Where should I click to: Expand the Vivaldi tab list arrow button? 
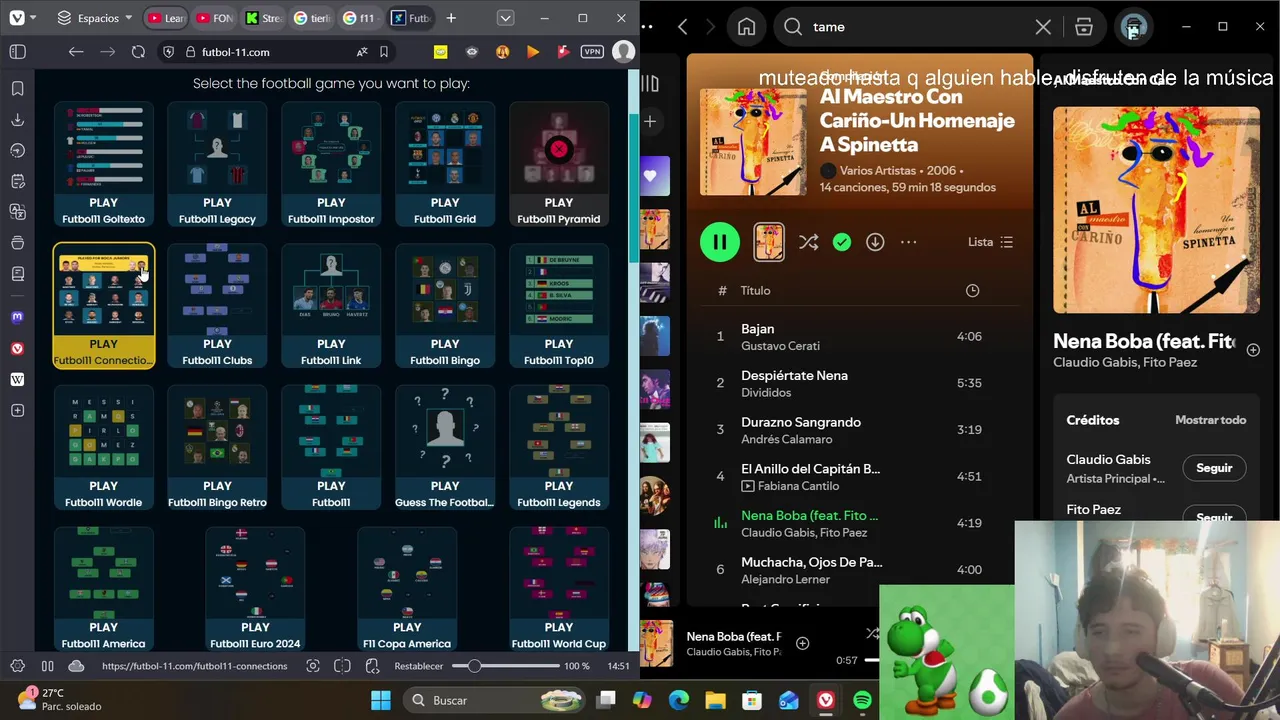505,18
